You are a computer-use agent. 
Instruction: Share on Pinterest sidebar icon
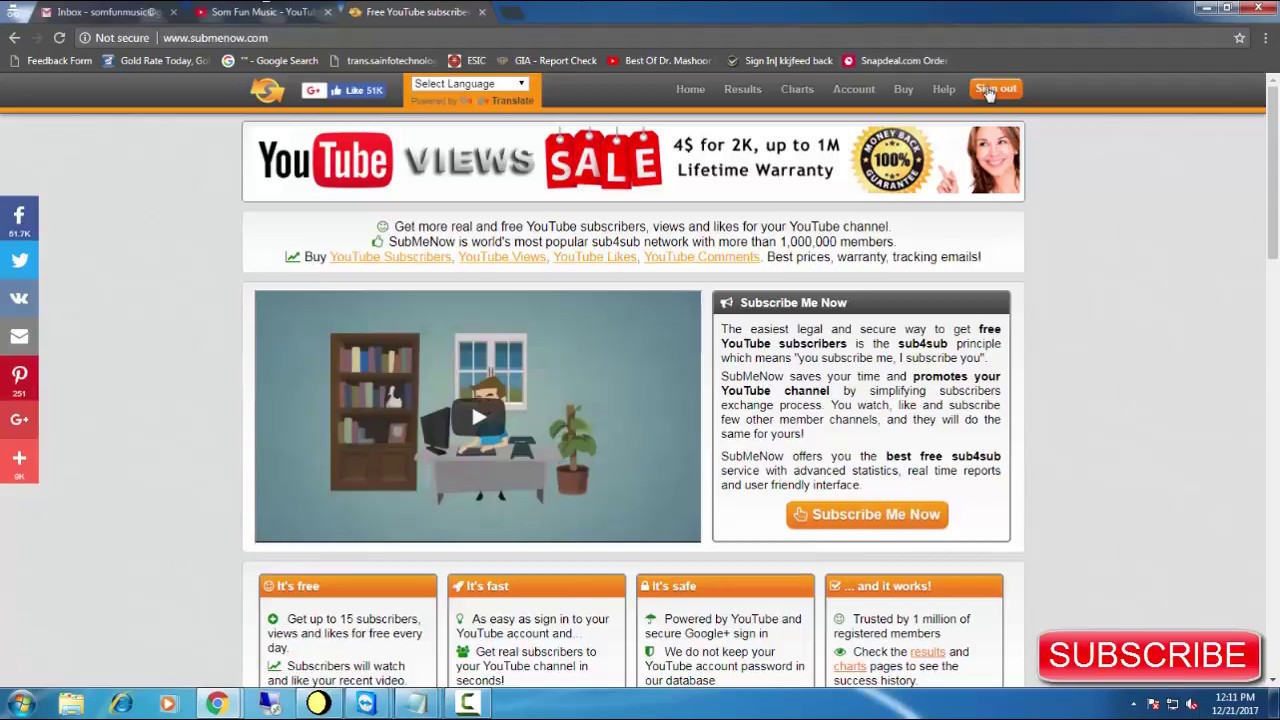pyautogui.click(x=19, y=378)
